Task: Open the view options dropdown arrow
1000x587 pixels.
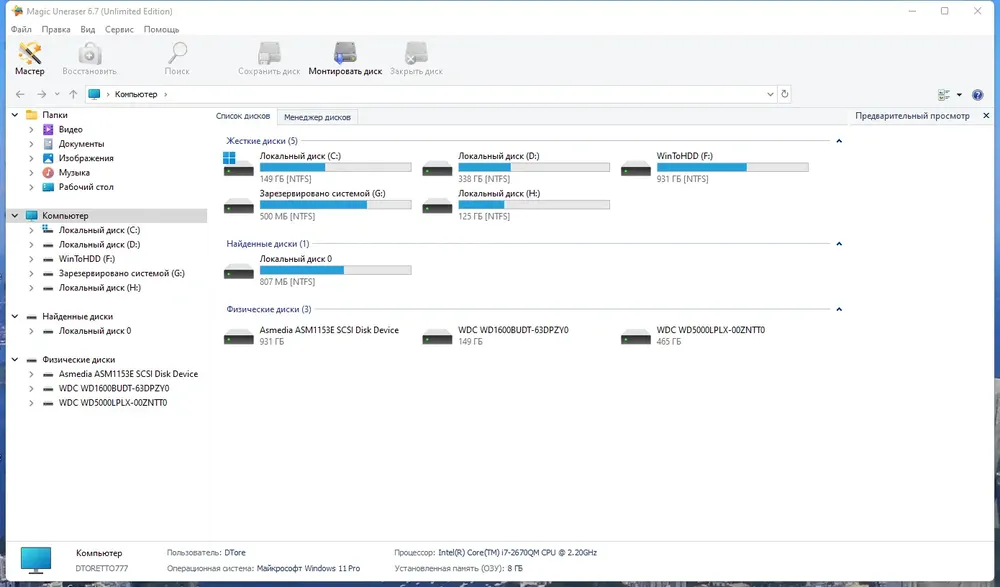Action: pos(959,95)
